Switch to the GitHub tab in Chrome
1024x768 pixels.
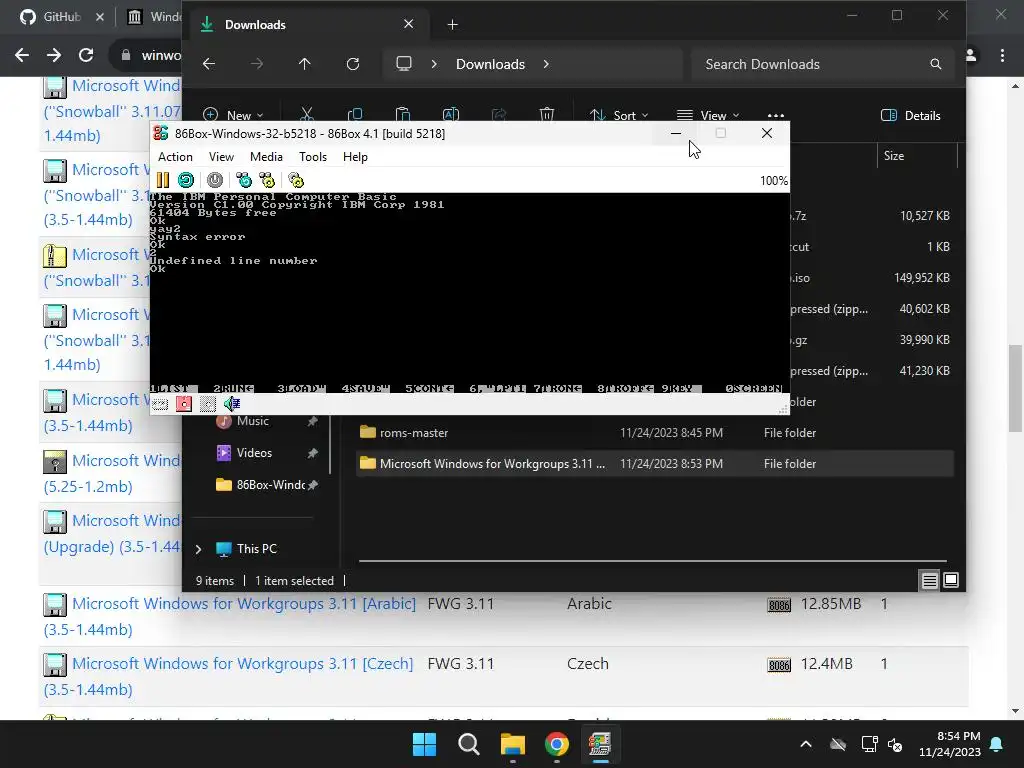tap(61, 17)
